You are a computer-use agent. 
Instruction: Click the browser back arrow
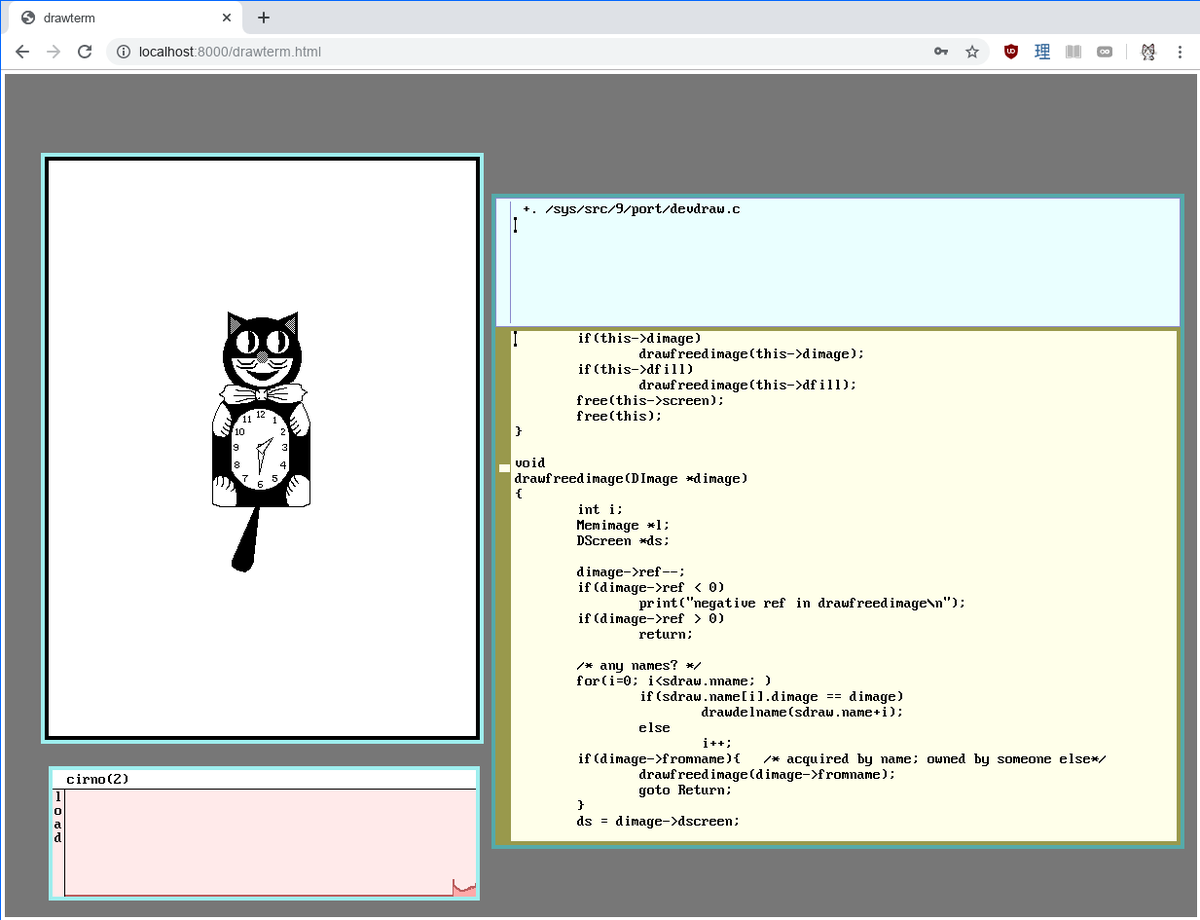[x=22, y=51]
